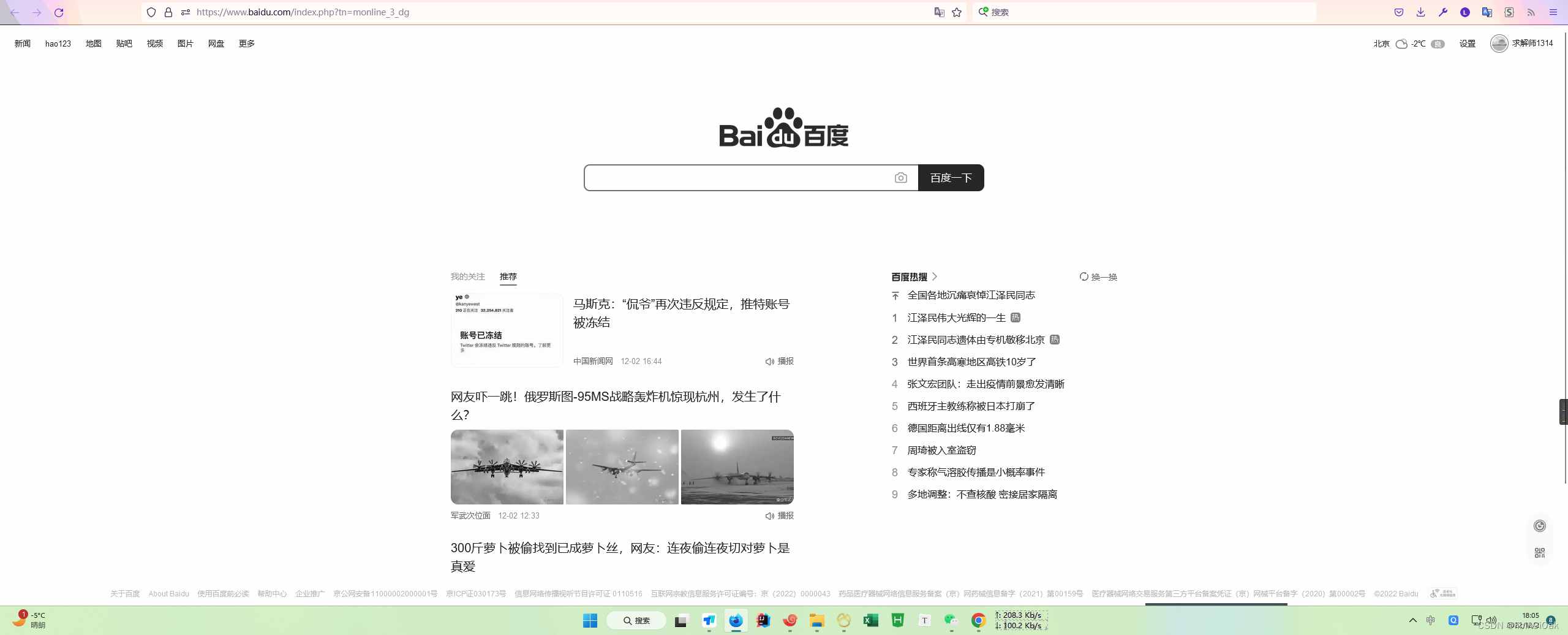The image size is (1568, 635).
Task: Open the 更多 menu in top navigation
Action: coord(247,44)
